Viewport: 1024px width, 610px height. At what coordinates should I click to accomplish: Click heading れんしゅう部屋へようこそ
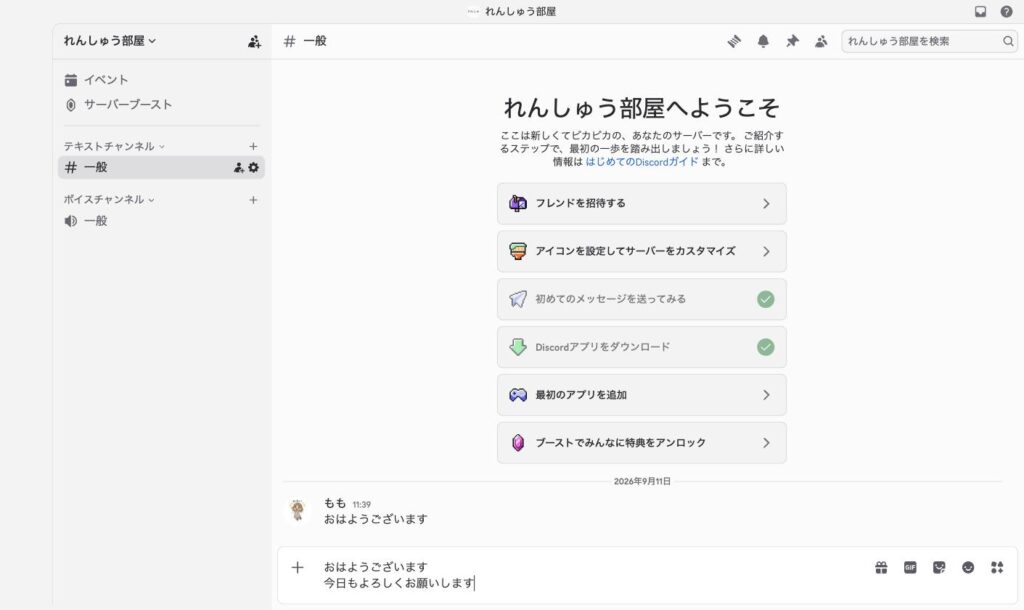641,108
